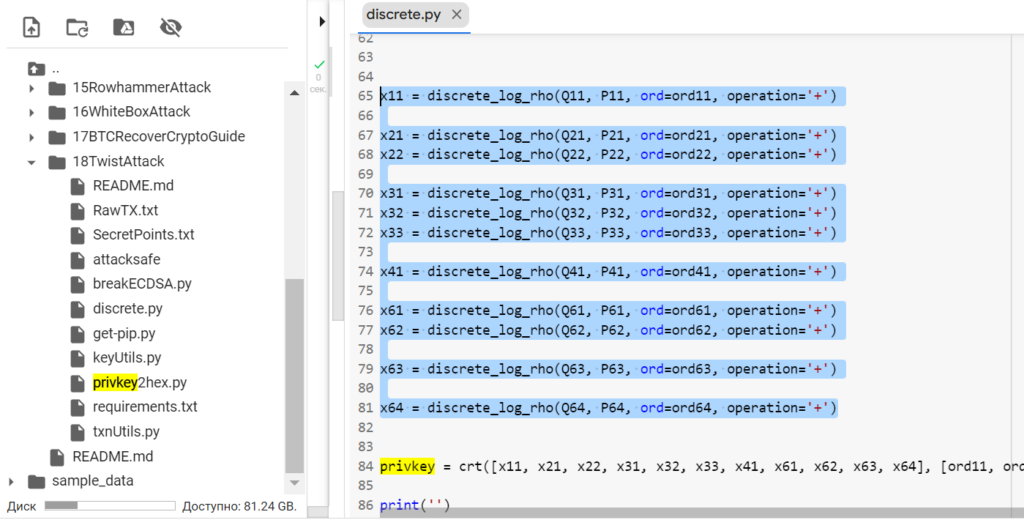Switch to the discrete.py tab
The width and height of the screenshot is (1024, 520).
(403, 15)
